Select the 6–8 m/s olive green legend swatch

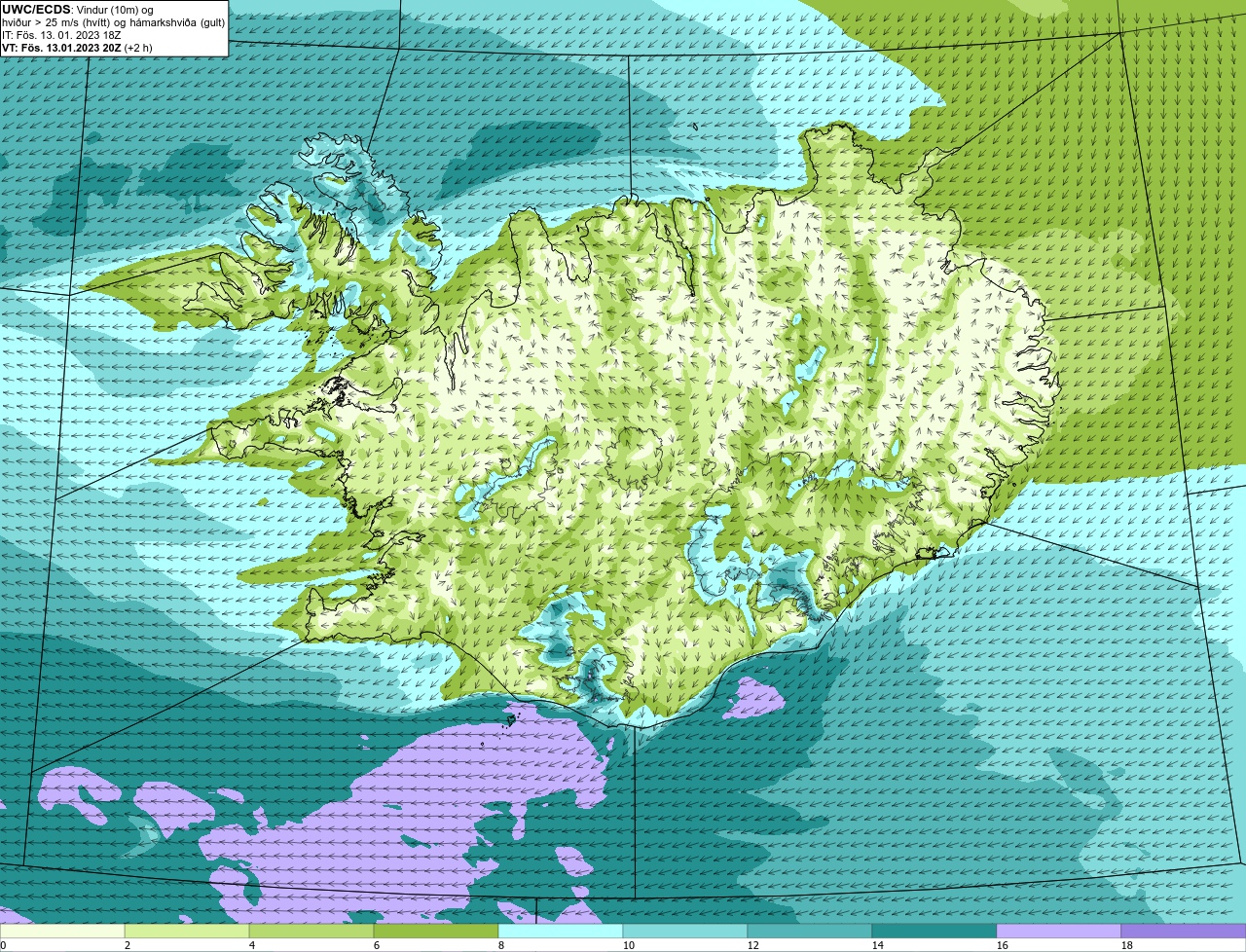click(x=436, y=932)
